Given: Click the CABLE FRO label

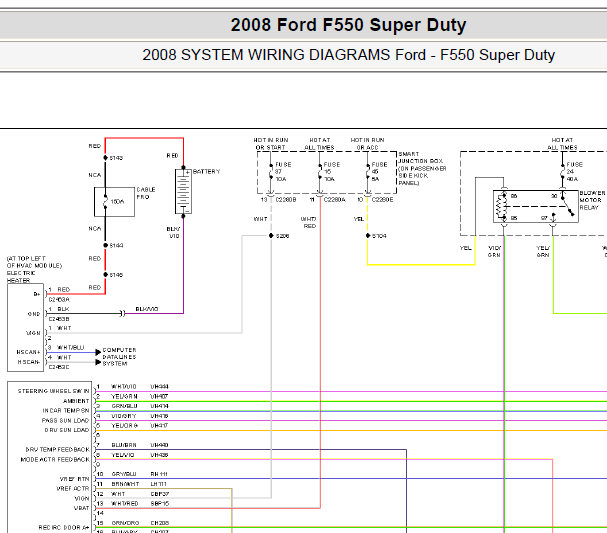Looking at the screenshot, I should (146, 193).
